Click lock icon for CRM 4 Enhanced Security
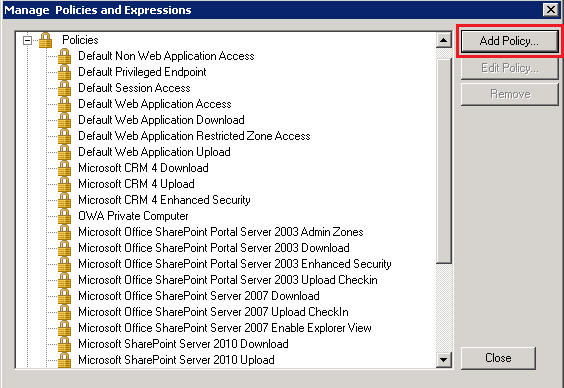 click(x=64, y=200)
